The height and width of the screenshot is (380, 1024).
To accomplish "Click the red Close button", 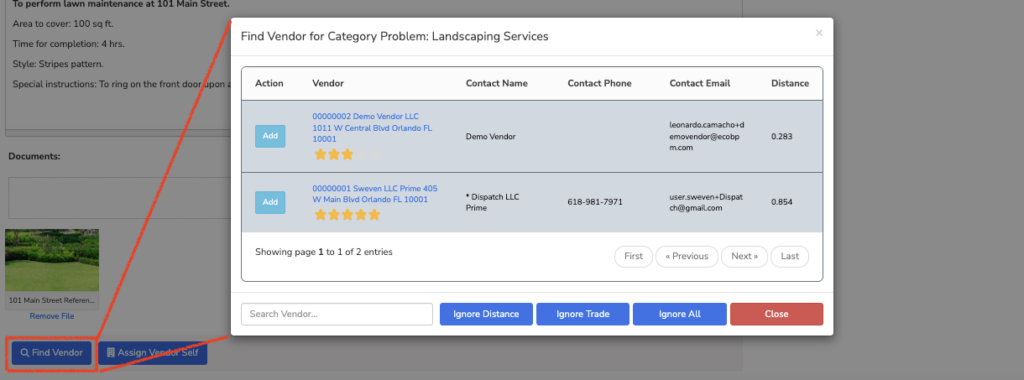I will pos(776,314).
